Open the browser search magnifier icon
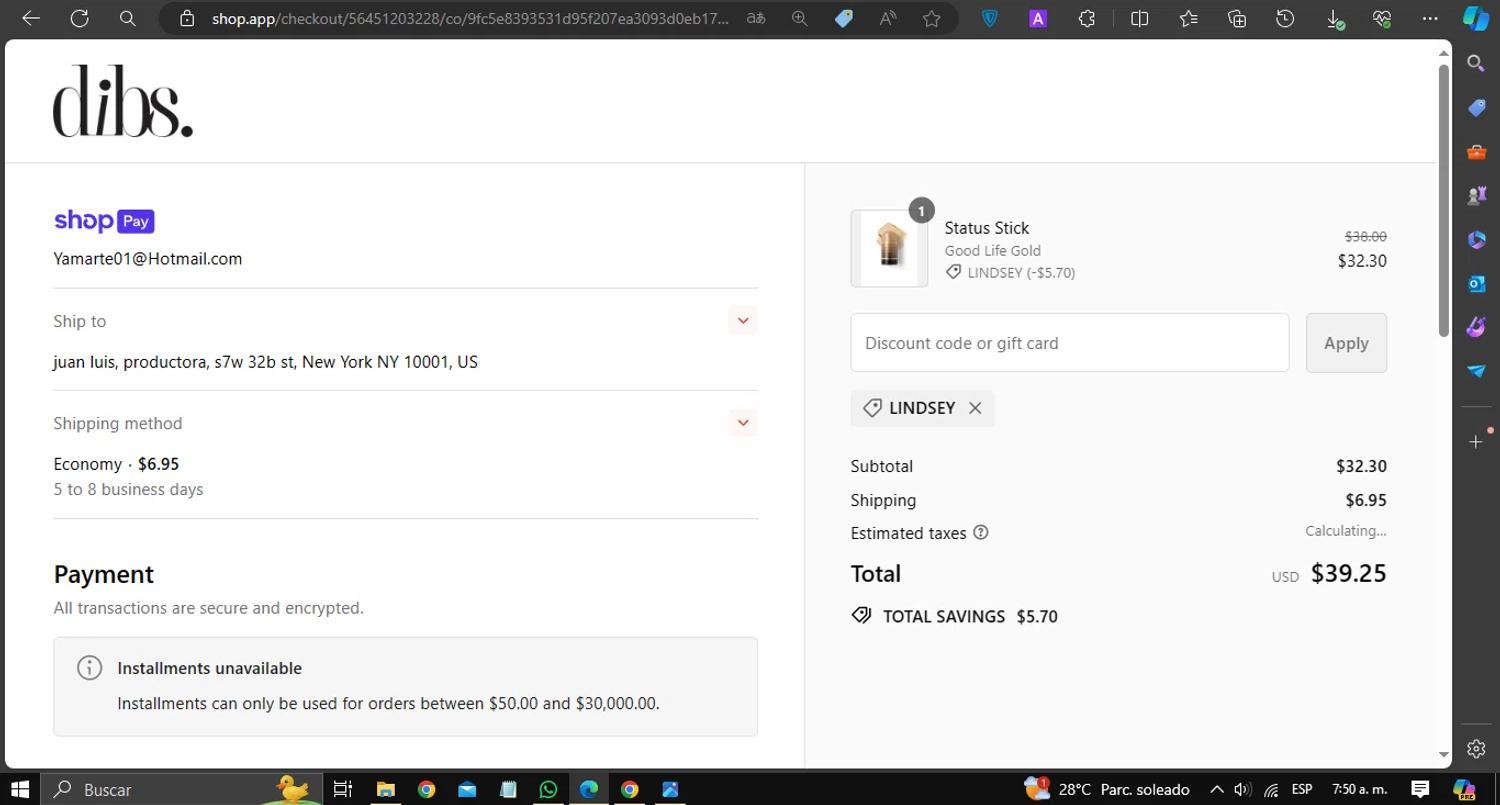 pyautogui.click(x=127, y=18)
